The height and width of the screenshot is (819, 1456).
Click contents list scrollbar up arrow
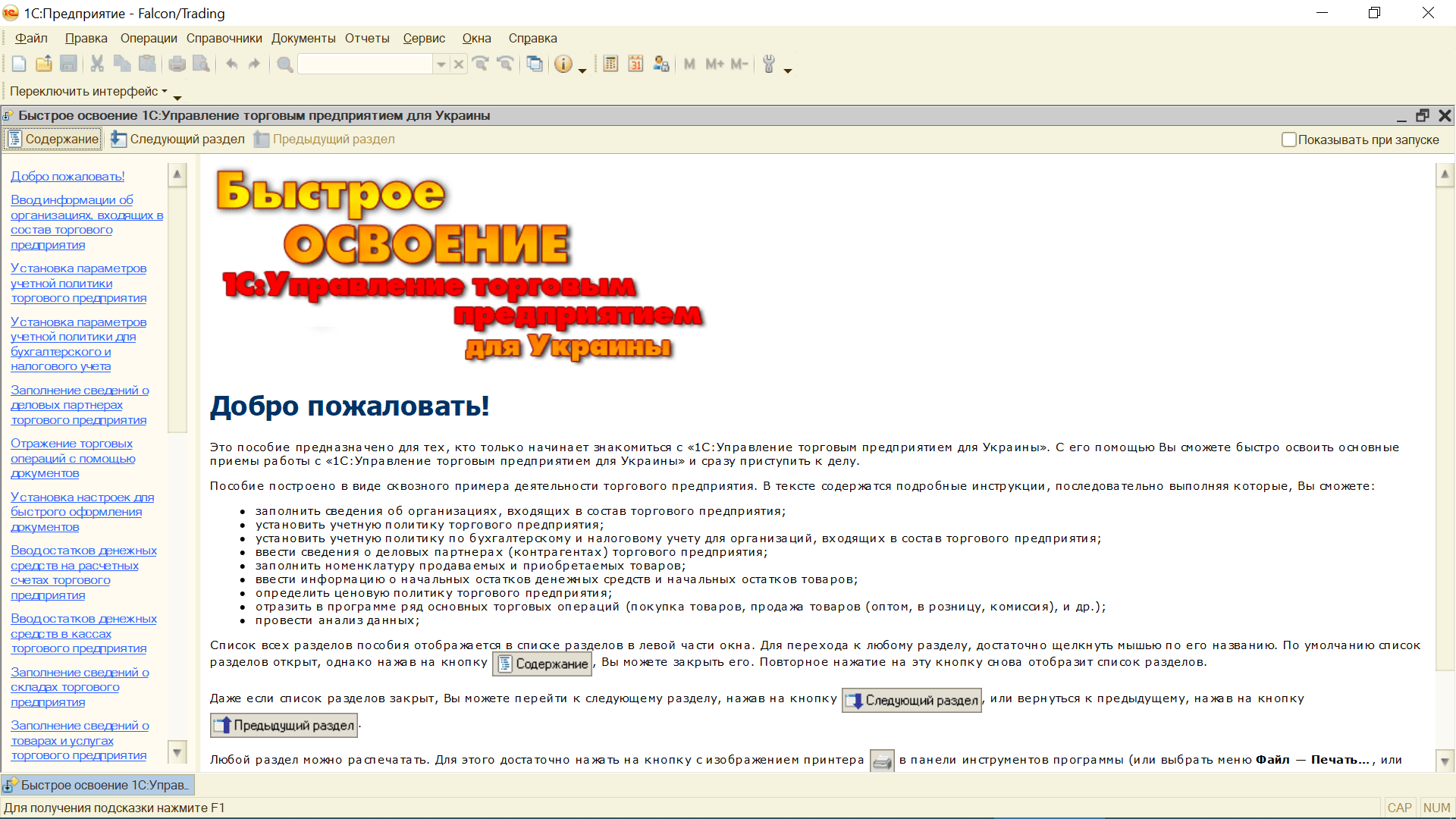pos(177,175)
